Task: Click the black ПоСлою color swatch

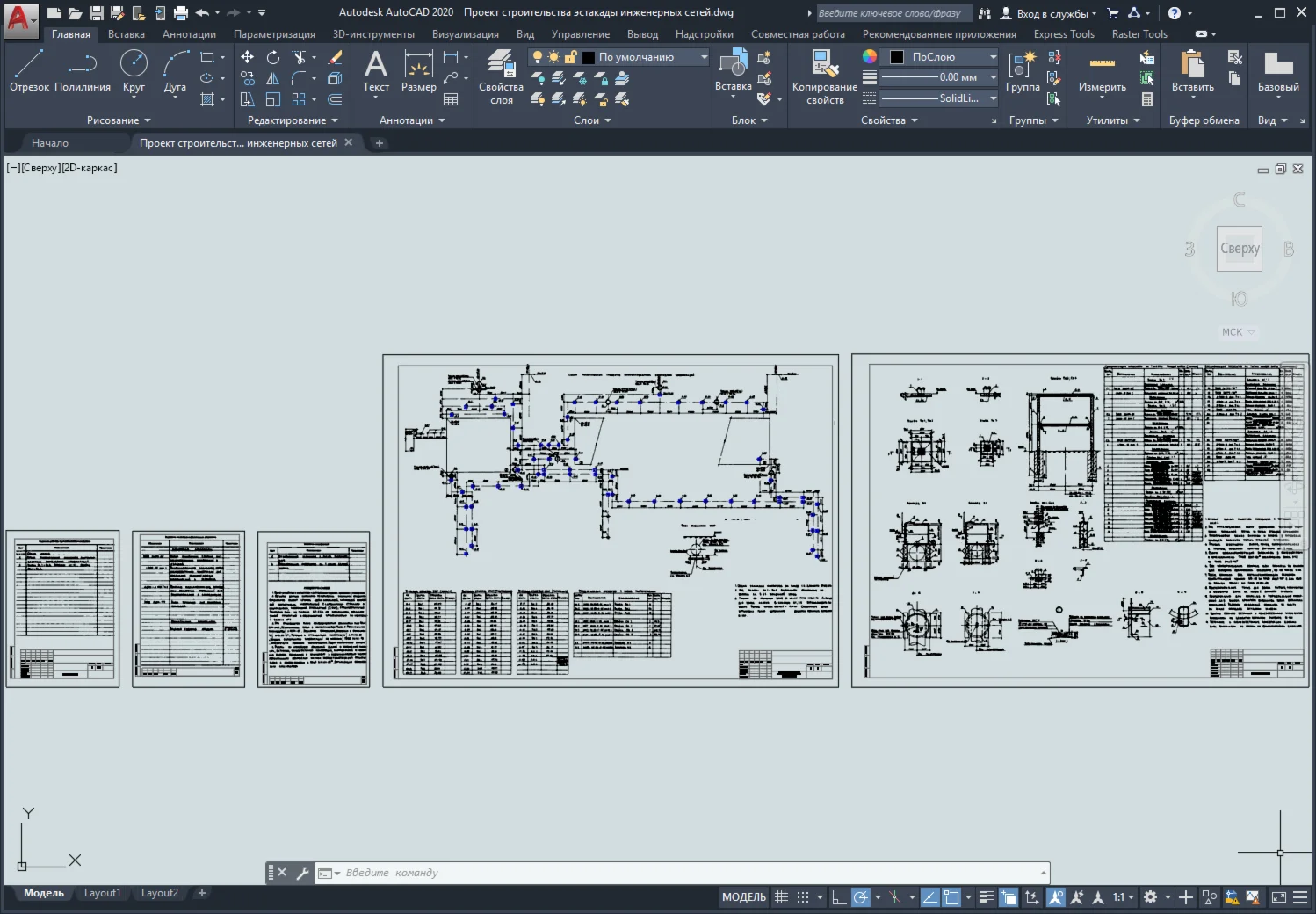Action: [897, 57]
